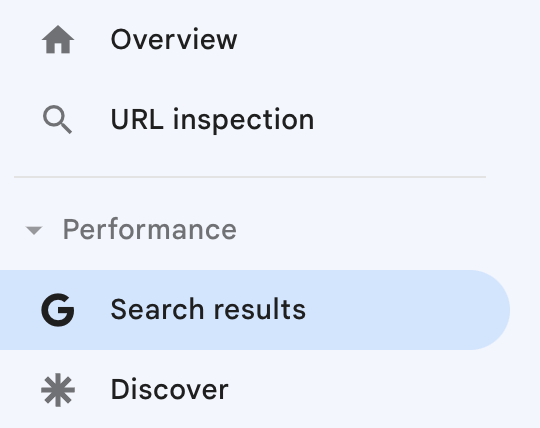Click the Overview text label

tap(174, 40)
